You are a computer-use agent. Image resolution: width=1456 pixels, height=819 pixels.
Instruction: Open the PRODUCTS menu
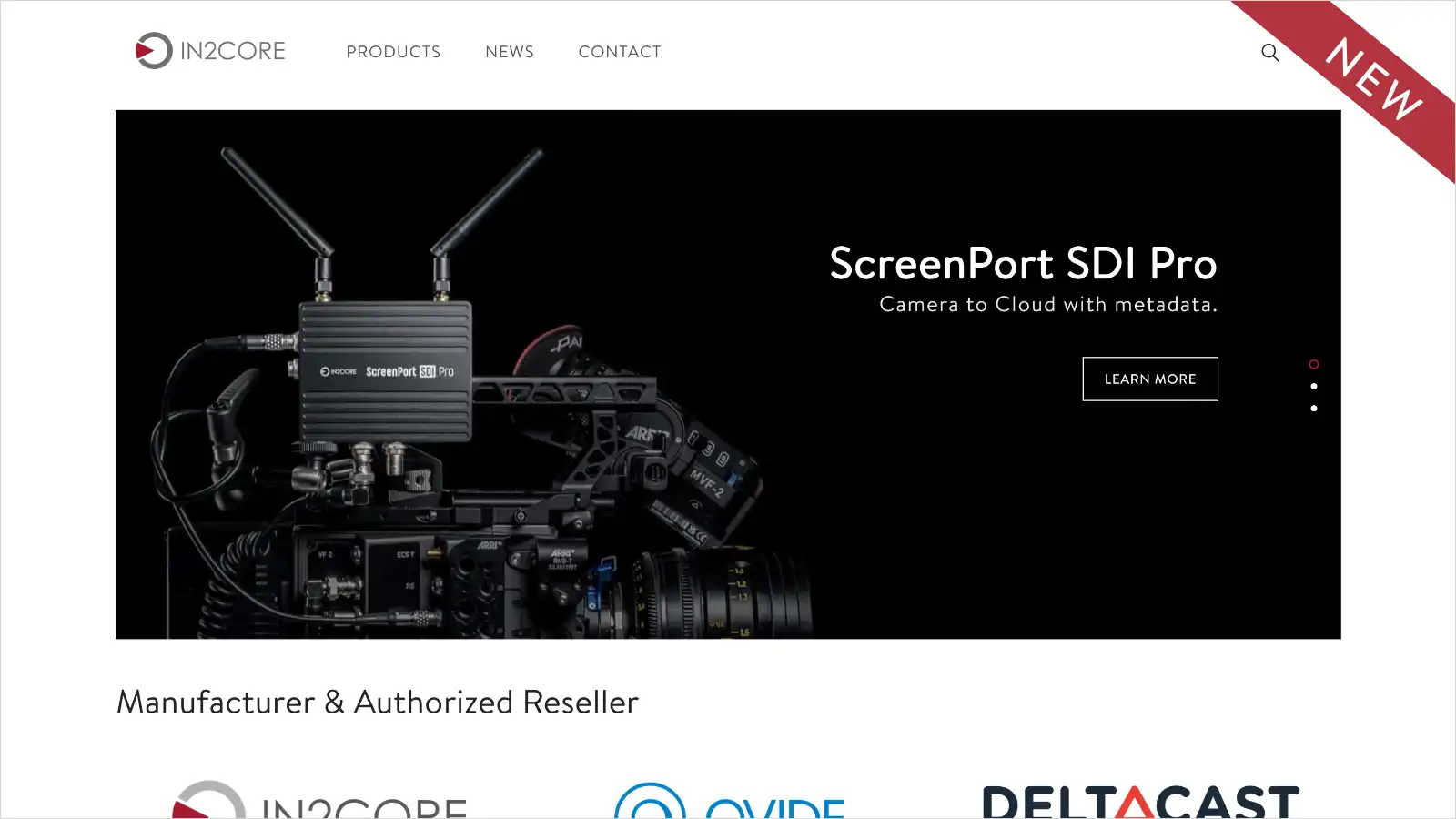393,52
